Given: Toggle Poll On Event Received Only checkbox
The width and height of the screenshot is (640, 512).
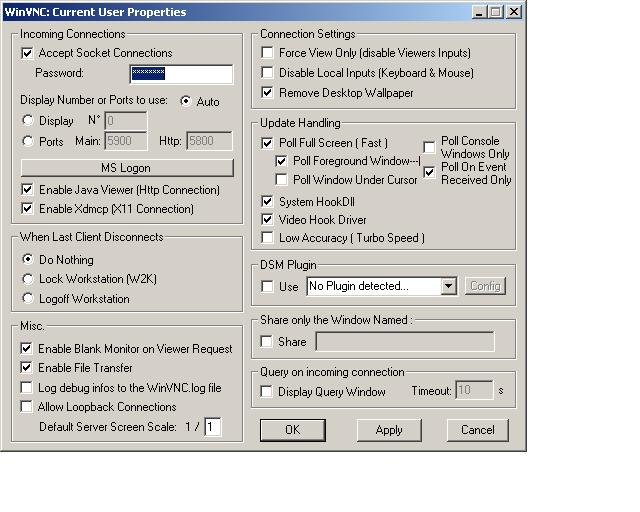Looking at the screenshot, I should pyautogui.click(x=429, y=173).
